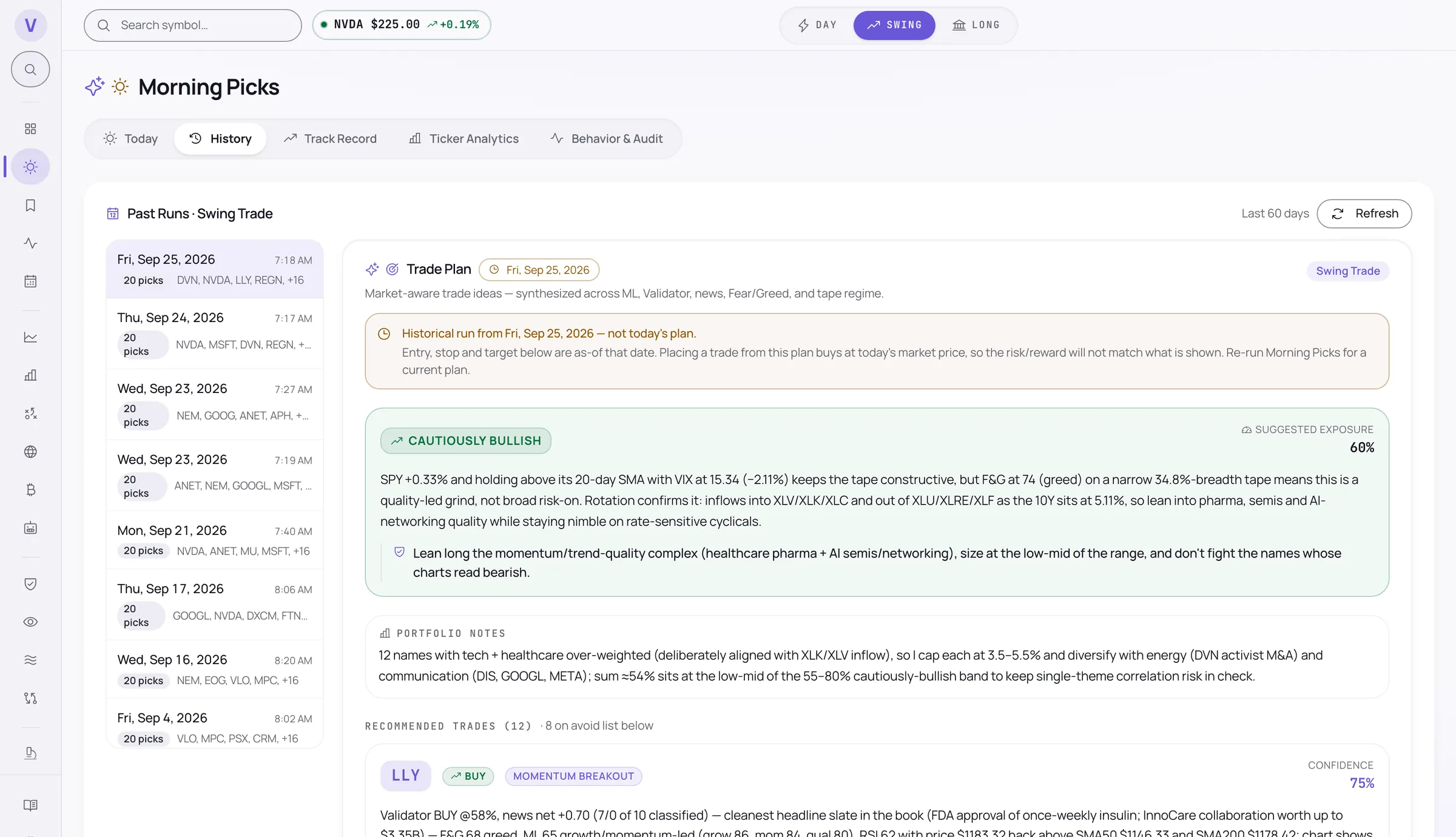This screenshot has height=837, width=1456.
Task: Select the Wed, Sep 23 7:27 AM run
Action: 215,405
